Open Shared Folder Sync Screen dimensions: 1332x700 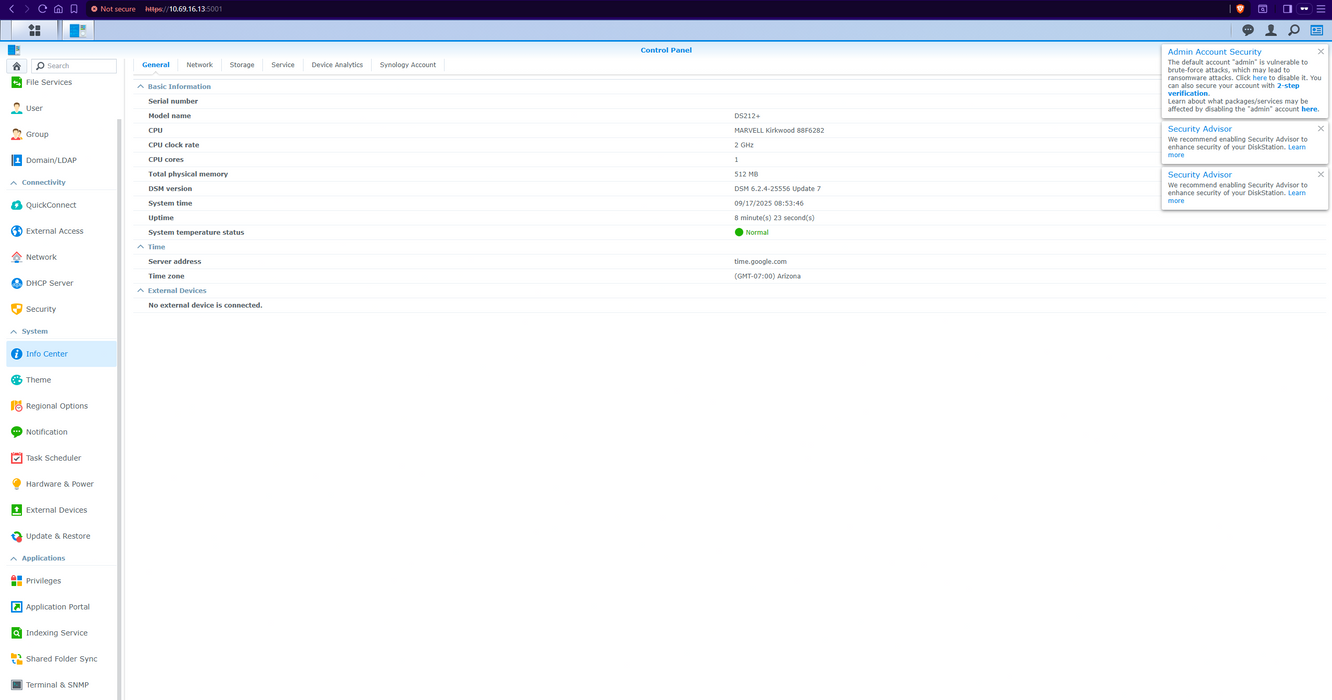61,659
